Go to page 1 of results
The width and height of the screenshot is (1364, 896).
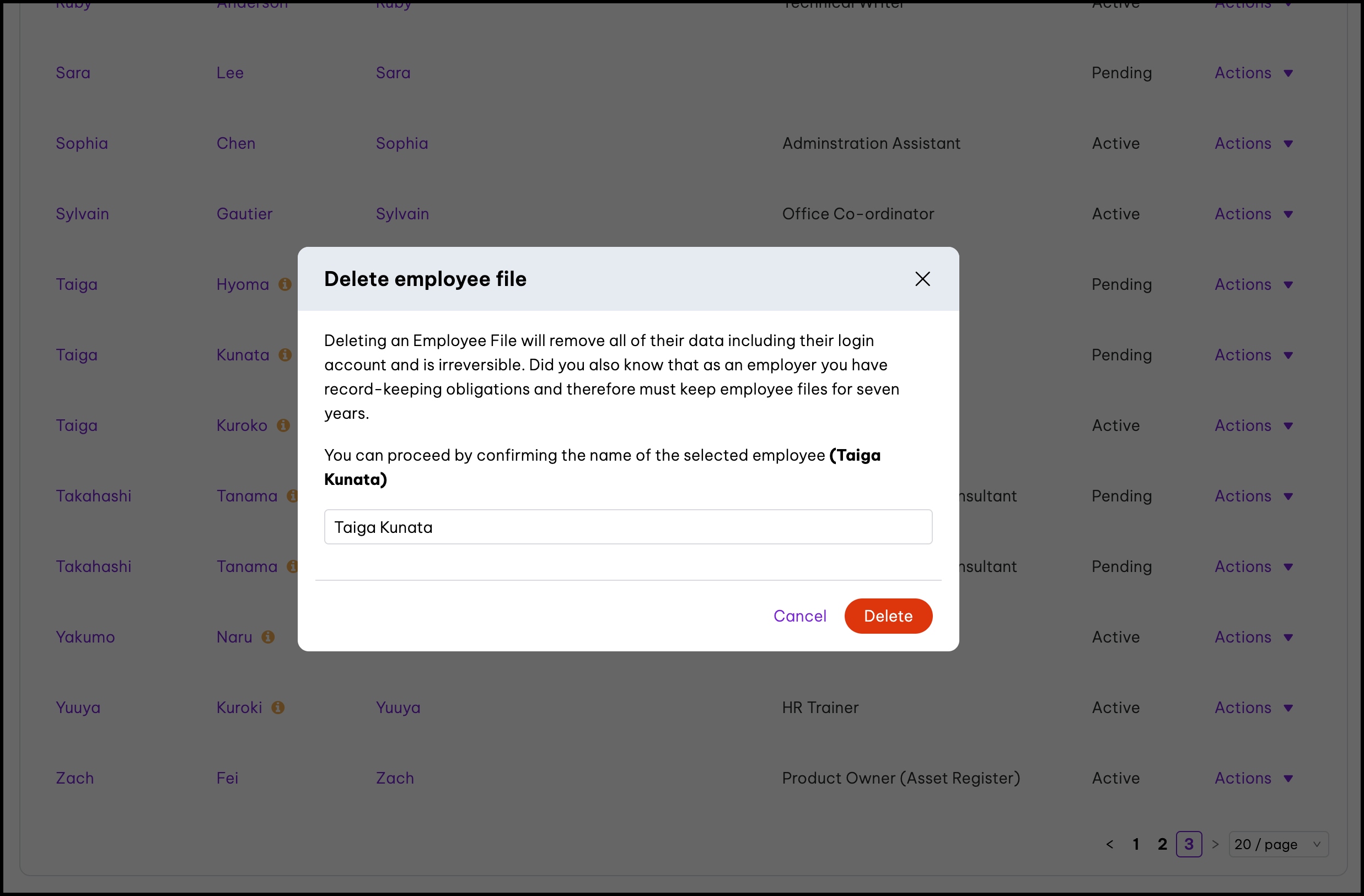tap(1135, 844)
